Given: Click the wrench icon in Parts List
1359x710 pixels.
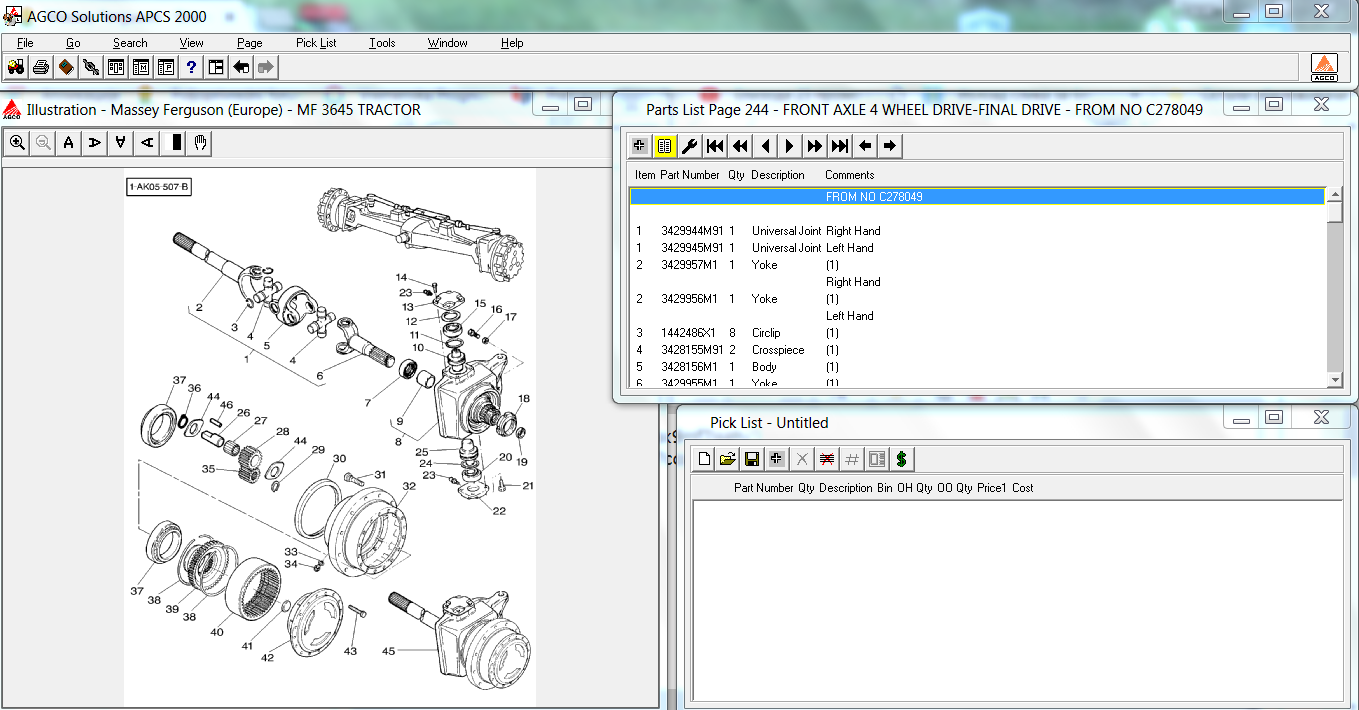Looking at the screenshot, I should [x=690, y=146].
